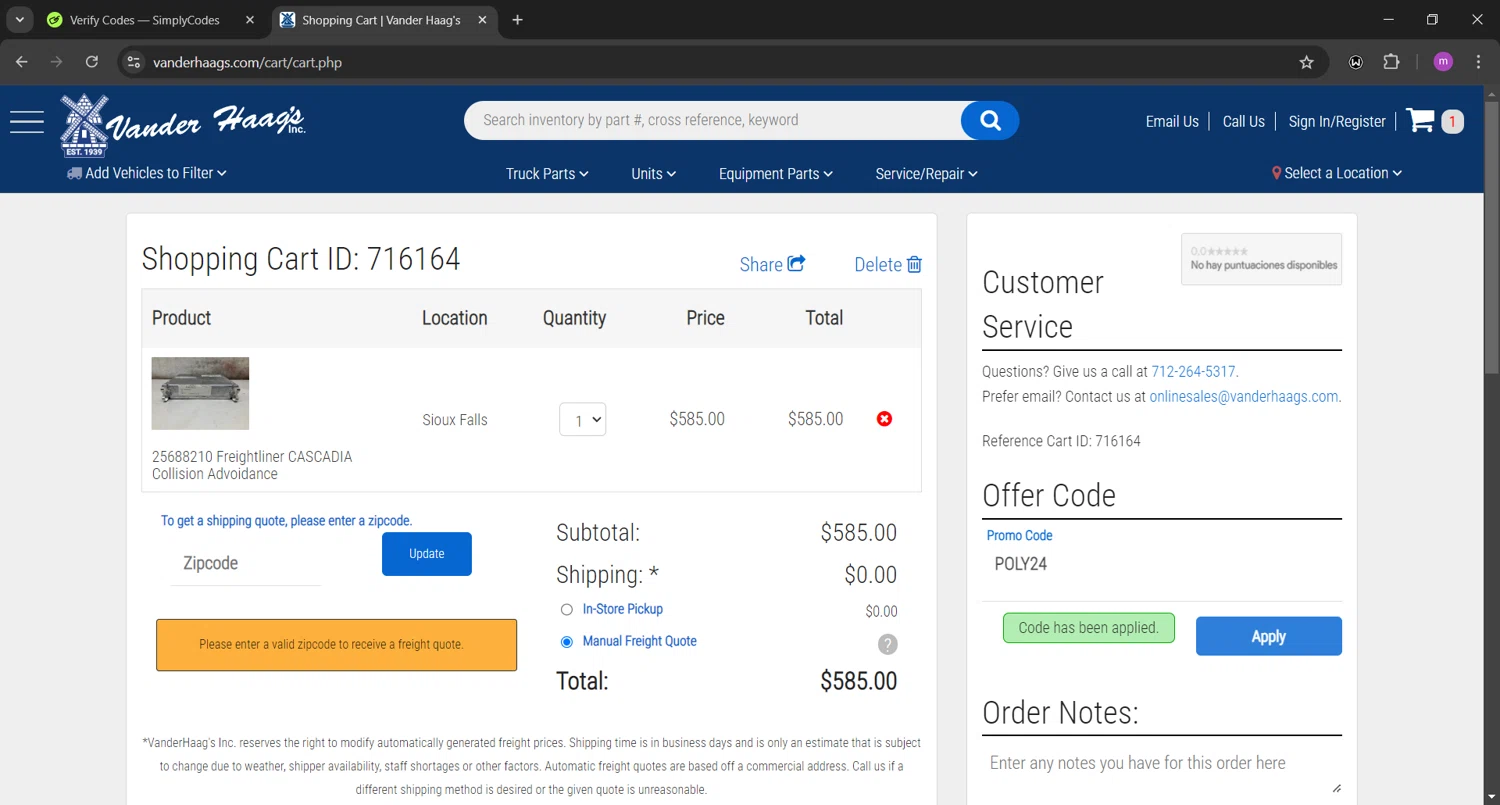Open the collision avoidance product thumbnail

200,393
